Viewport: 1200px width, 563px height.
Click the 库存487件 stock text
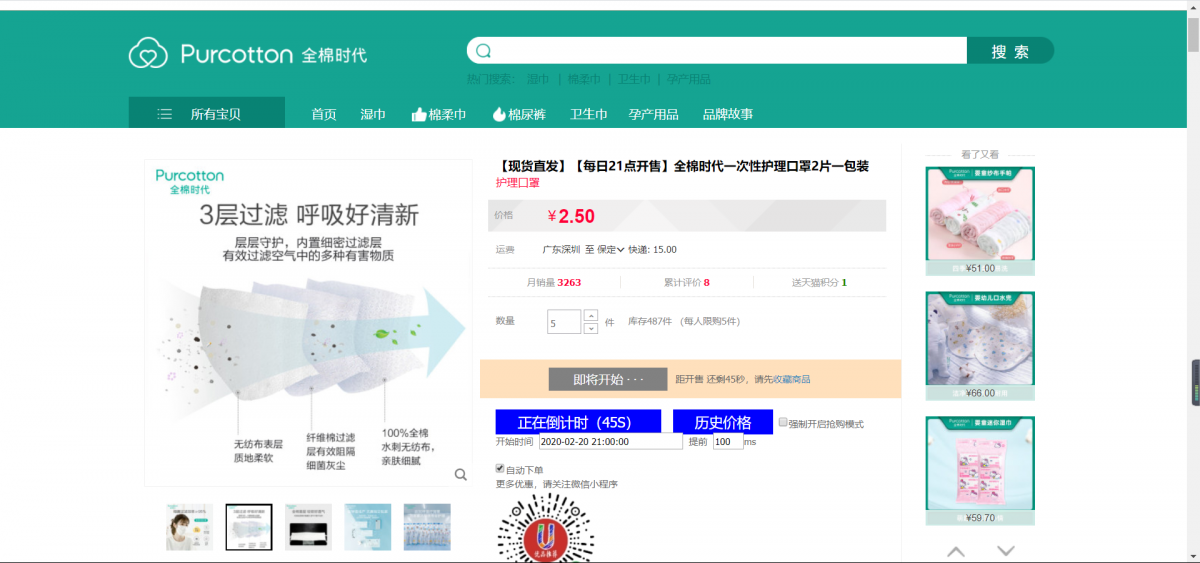pyautogui.click(x=649, y=322)
